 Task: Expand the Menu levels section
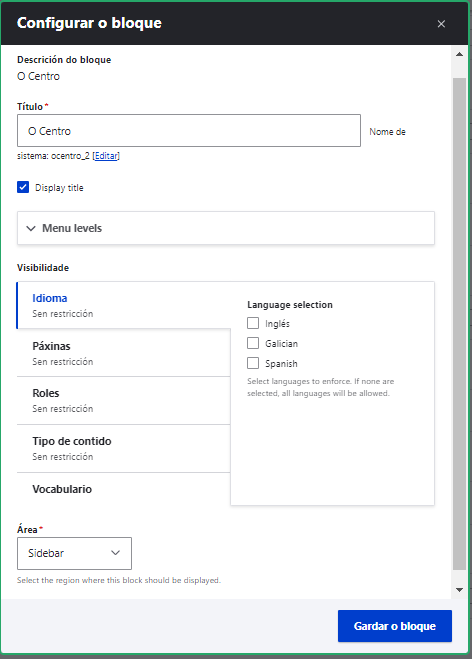pos(226,228)
